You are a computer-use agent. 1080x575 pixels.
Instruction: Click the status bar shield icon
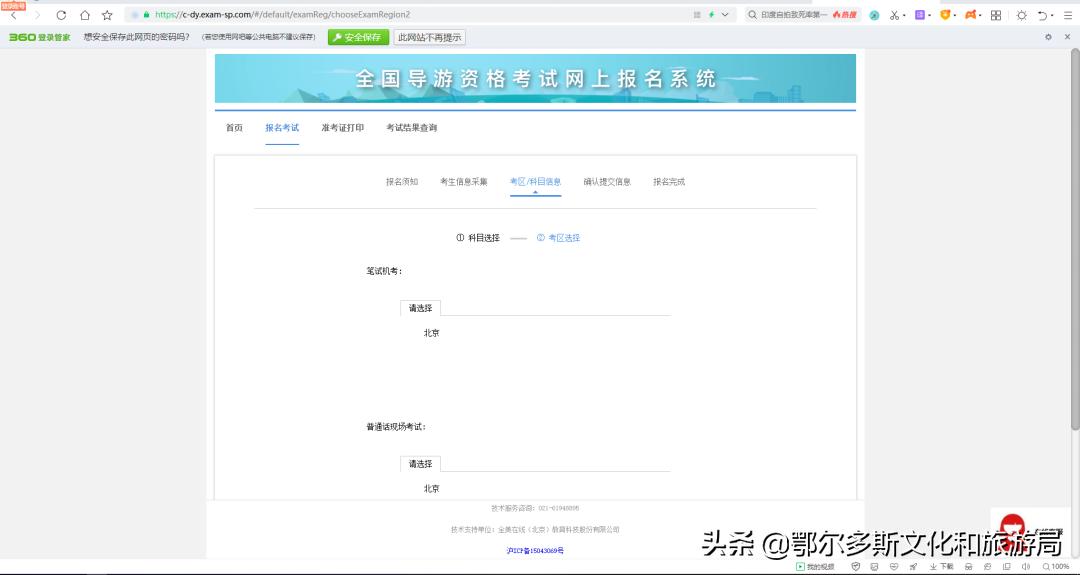tap(855, 567)
